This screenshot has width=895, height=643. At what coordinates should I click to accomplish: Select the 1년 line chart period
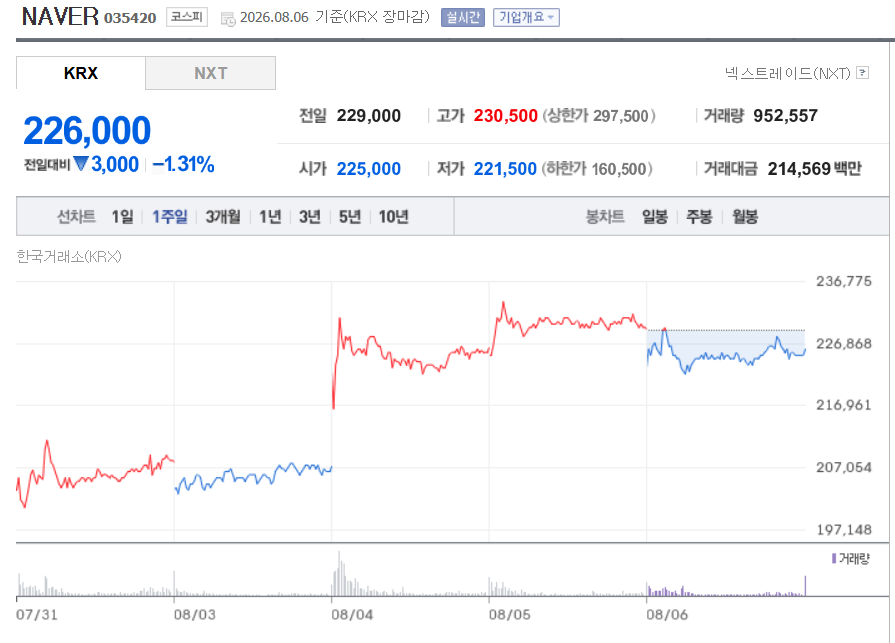(x=270, y=217)
